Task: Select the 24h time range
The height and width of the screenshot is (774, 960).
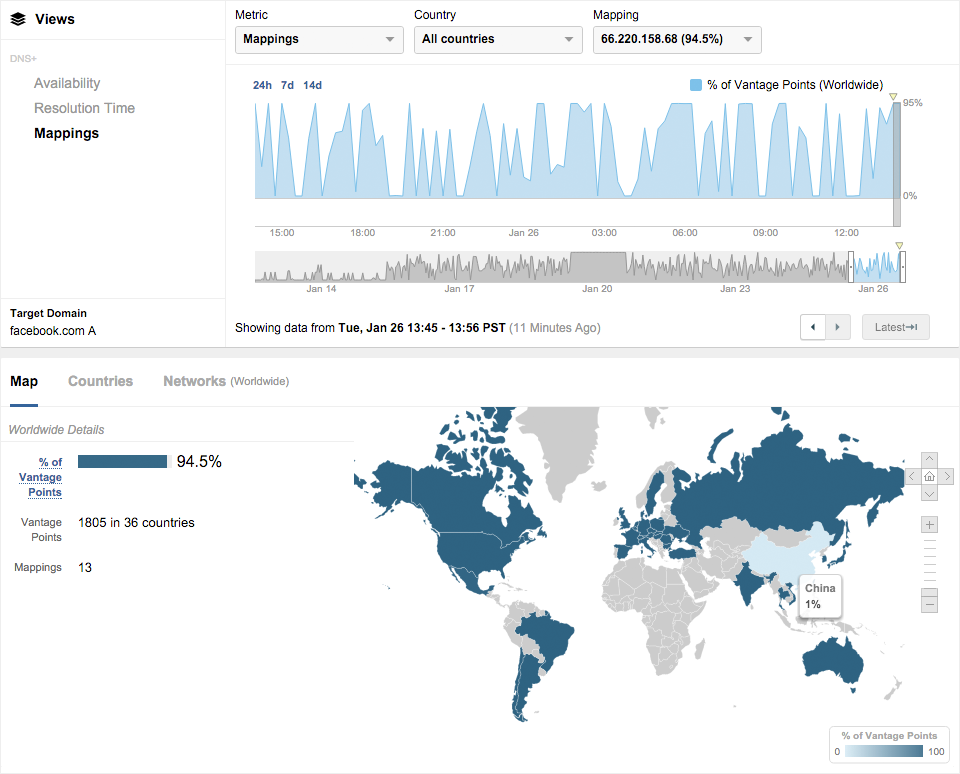Action: click(x=262, y=85)
